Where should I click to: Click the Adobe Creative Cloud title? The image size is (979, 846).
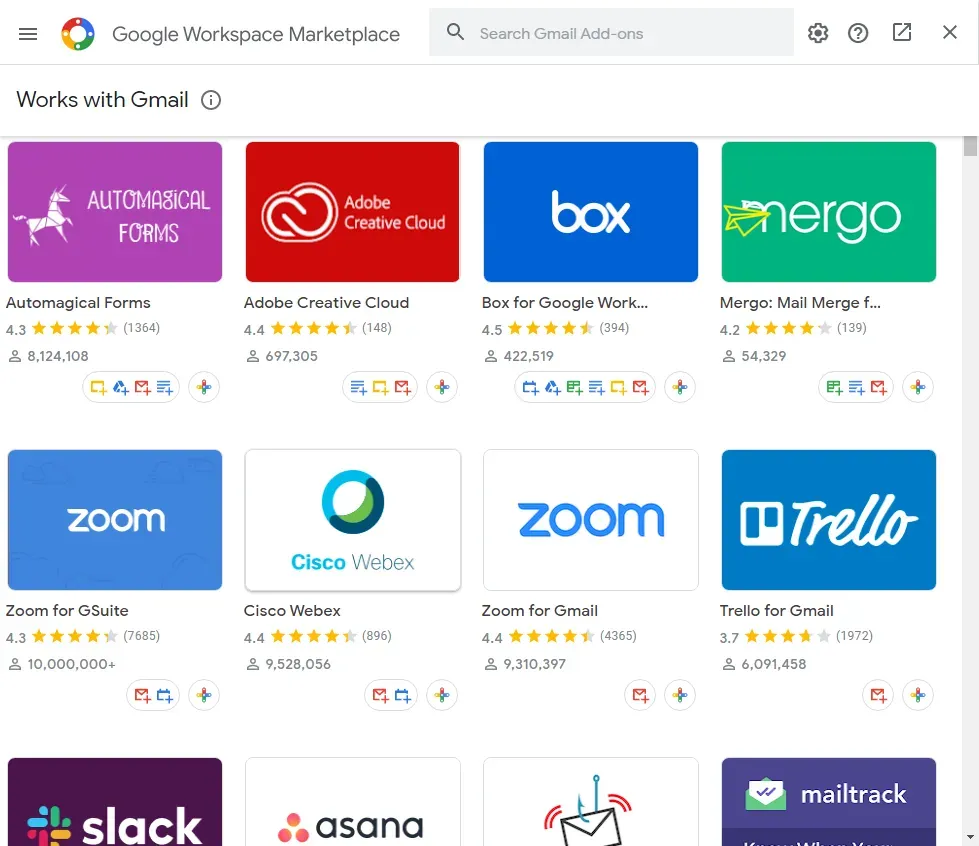pos(327,303)
